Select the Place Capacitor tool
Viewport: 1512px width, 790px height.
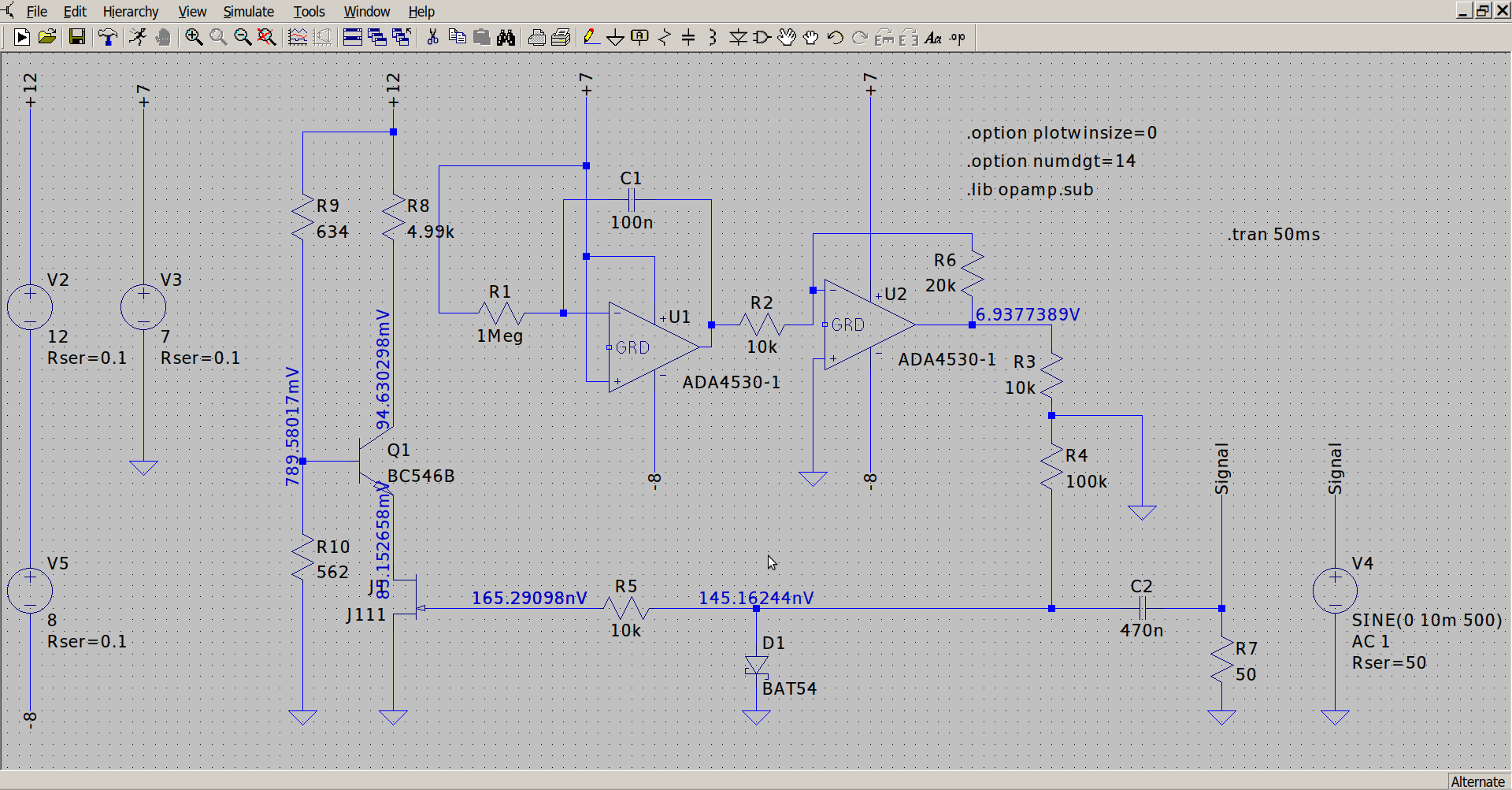pos(688,37)
